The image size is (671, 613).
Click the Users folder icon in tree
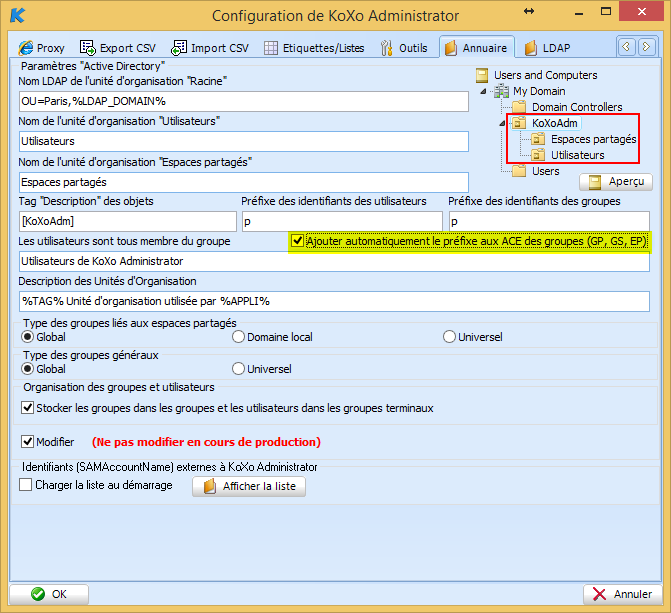click(519, 171)
